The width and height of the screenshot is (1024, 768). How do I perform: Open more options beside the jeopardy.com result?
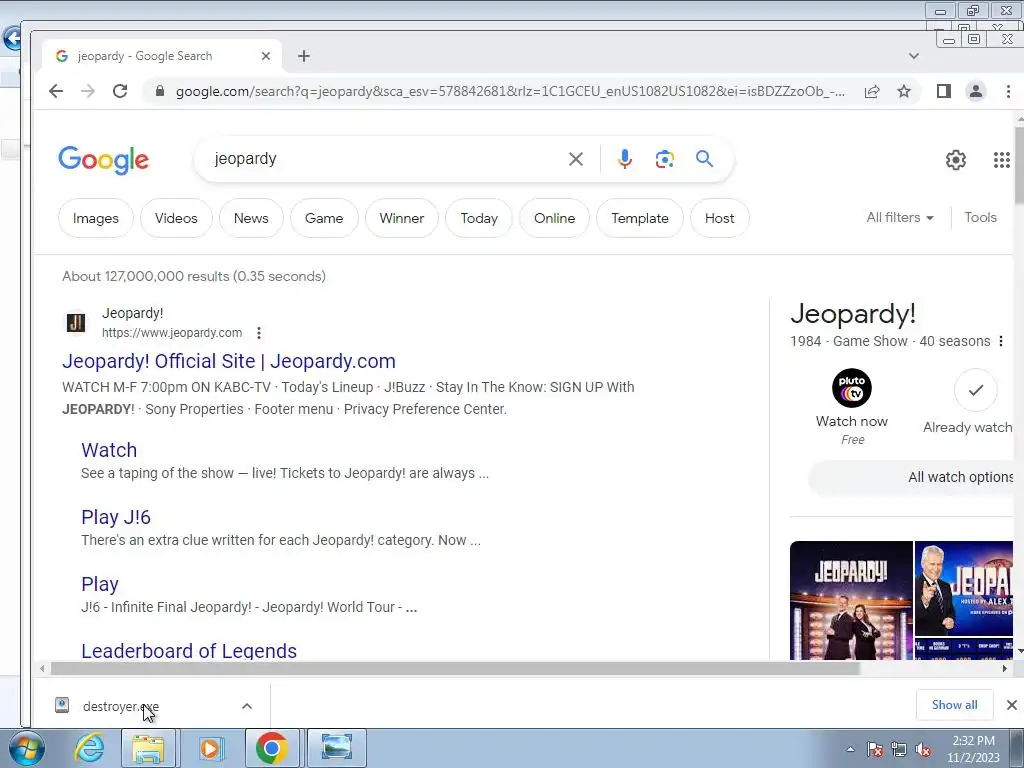click(259, 333)
